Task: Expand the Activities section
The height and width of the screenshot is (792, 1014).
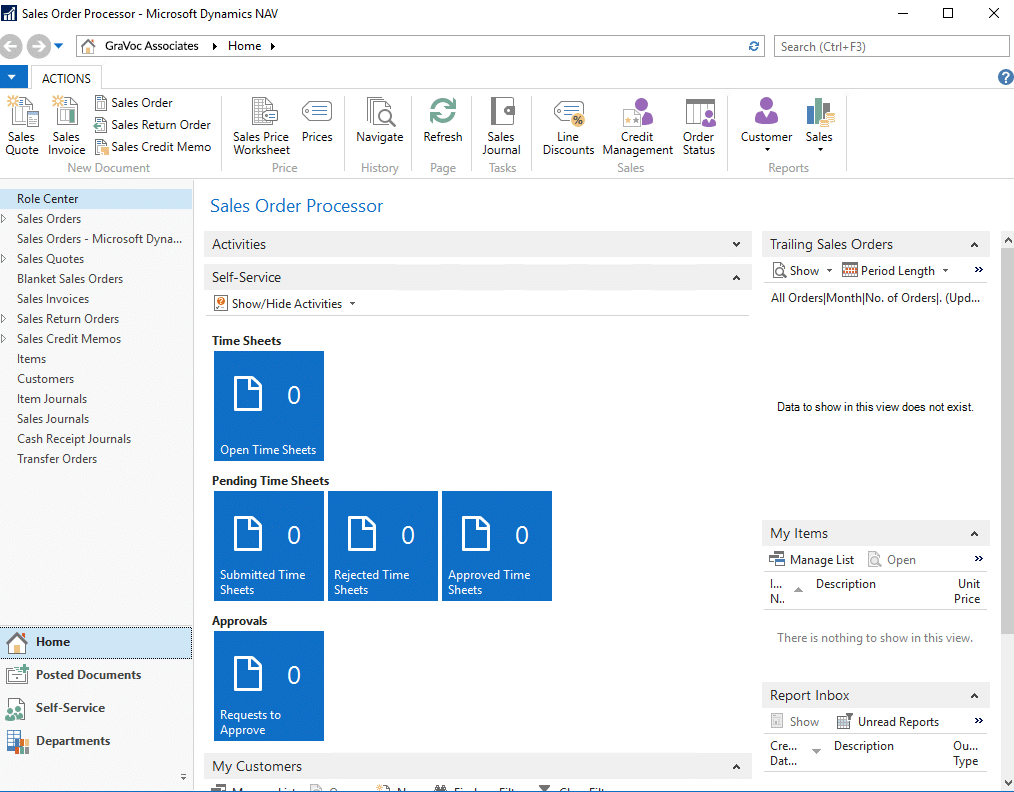Action: (736, 244)
